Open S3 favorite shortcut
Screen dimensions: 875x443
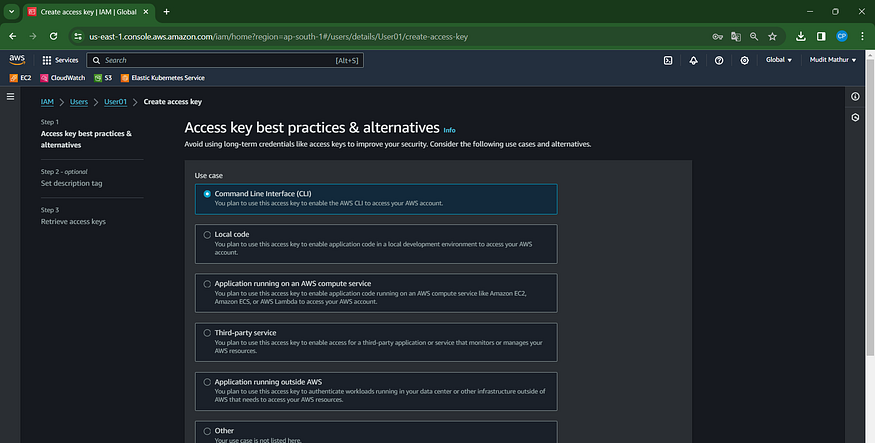[103, 78]
